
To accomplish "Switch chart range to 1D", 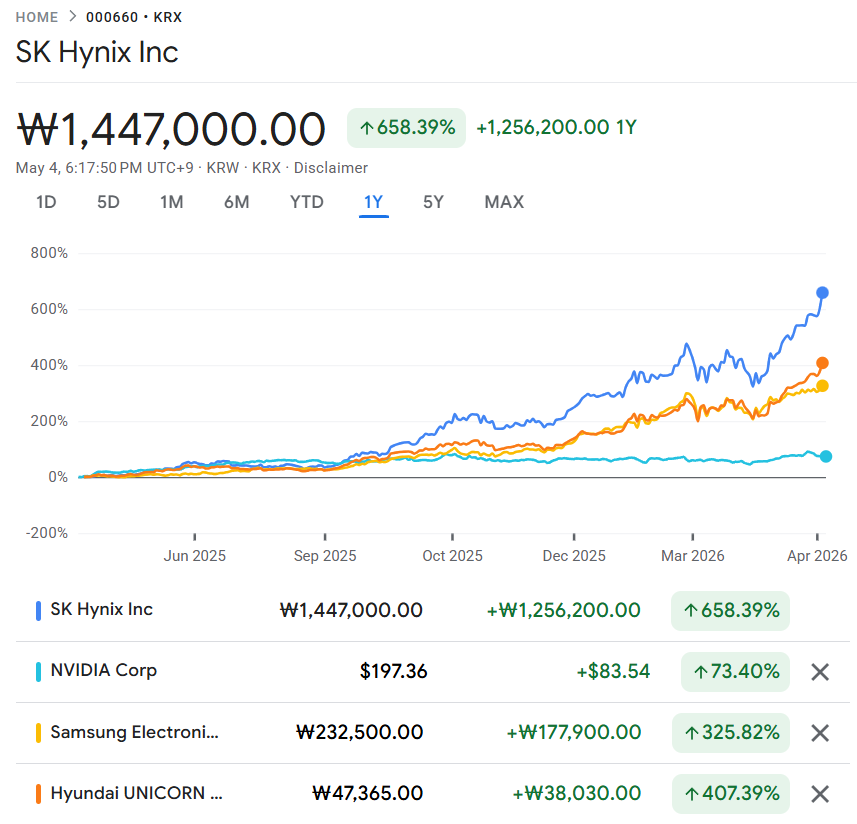I will (x=46, y=202).
